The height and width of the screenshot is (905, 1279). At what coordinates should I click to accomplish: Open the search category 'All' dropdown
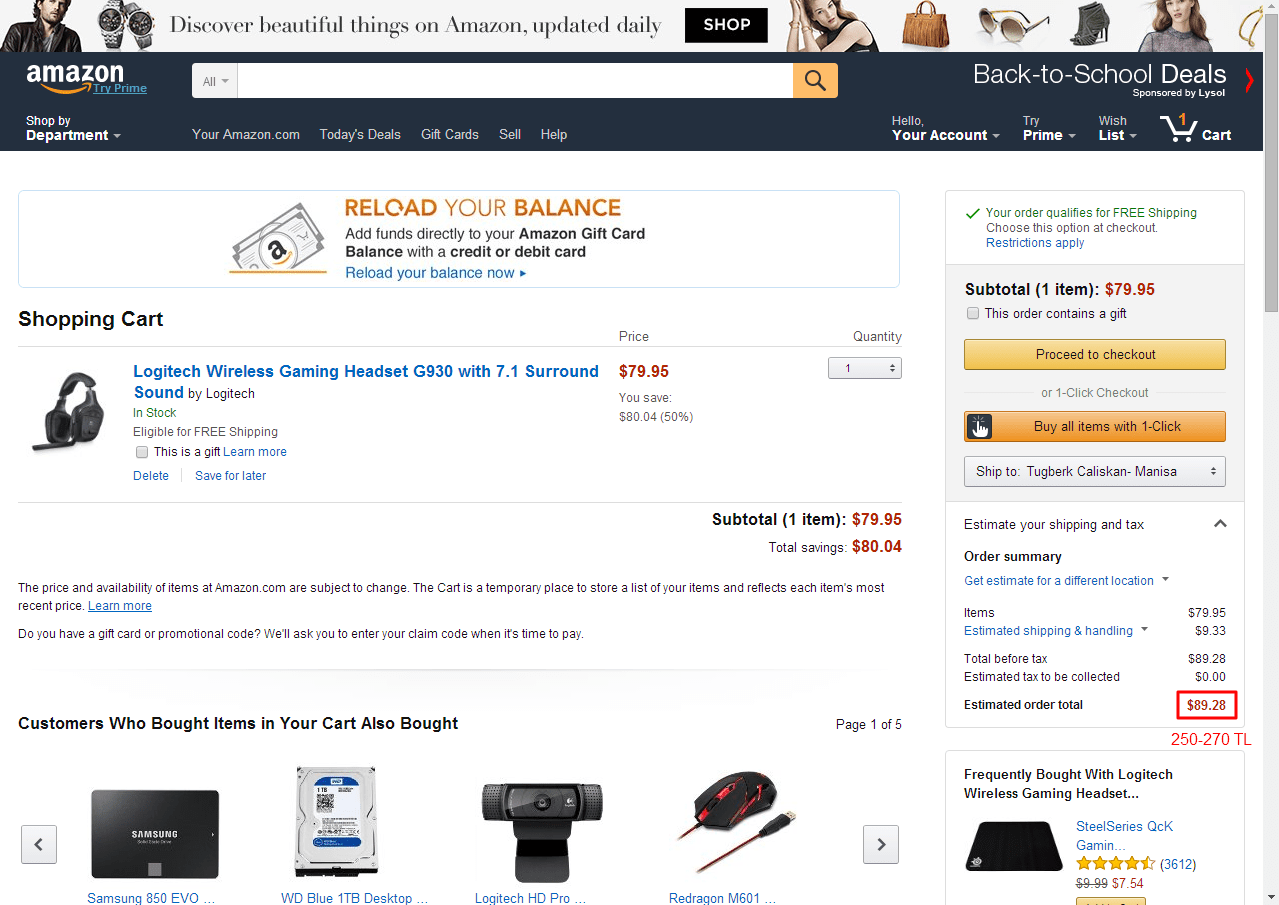[x=215, y=81]
